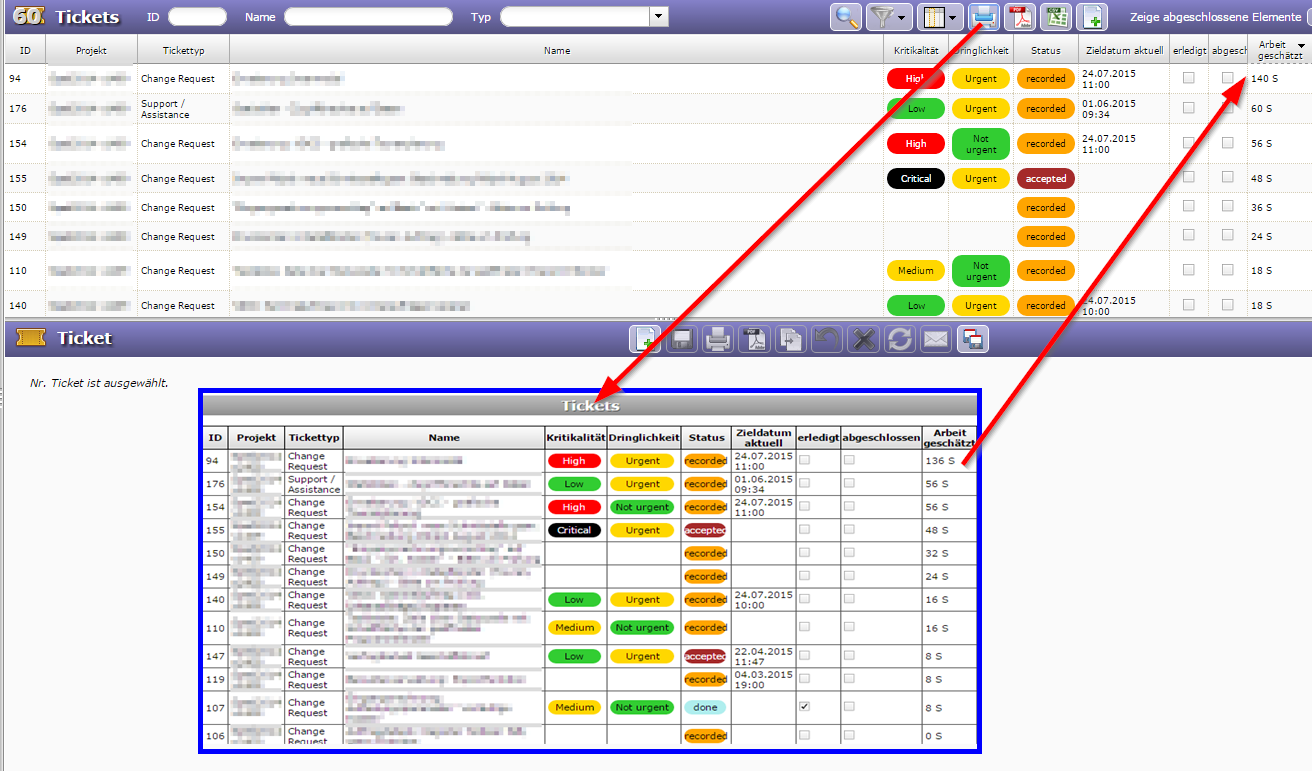Copy the ticket using the duplicate pages icon
This screenshot has width=1312, height=771.
[790, 339]
